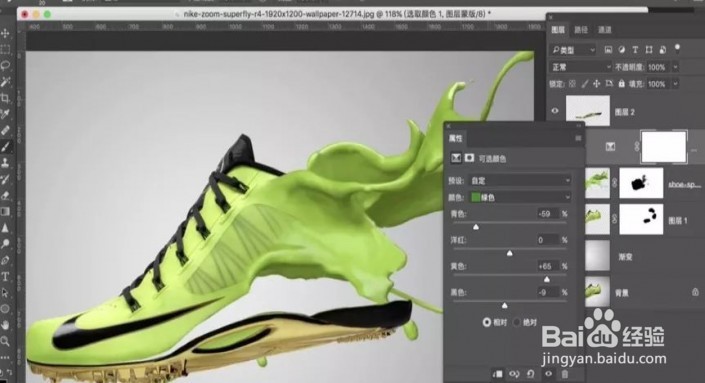Select the Healing Brush tool
This screenshot has height=383, width=705.
tap(5, 130)
